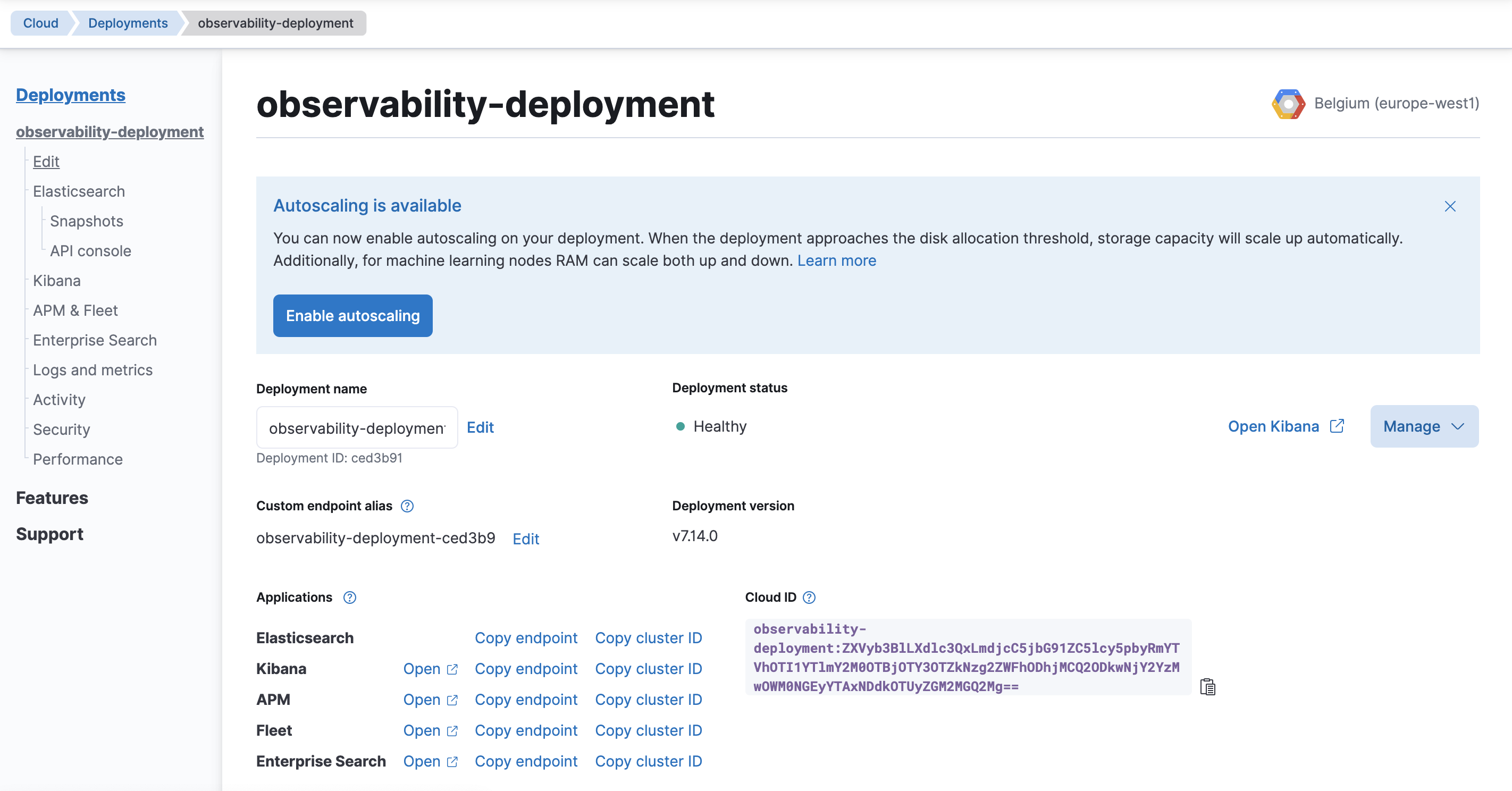Click Google Cloud logo near Belgium region
This screenshot has width=1512, height=791.
click(x=1288, y=104)
